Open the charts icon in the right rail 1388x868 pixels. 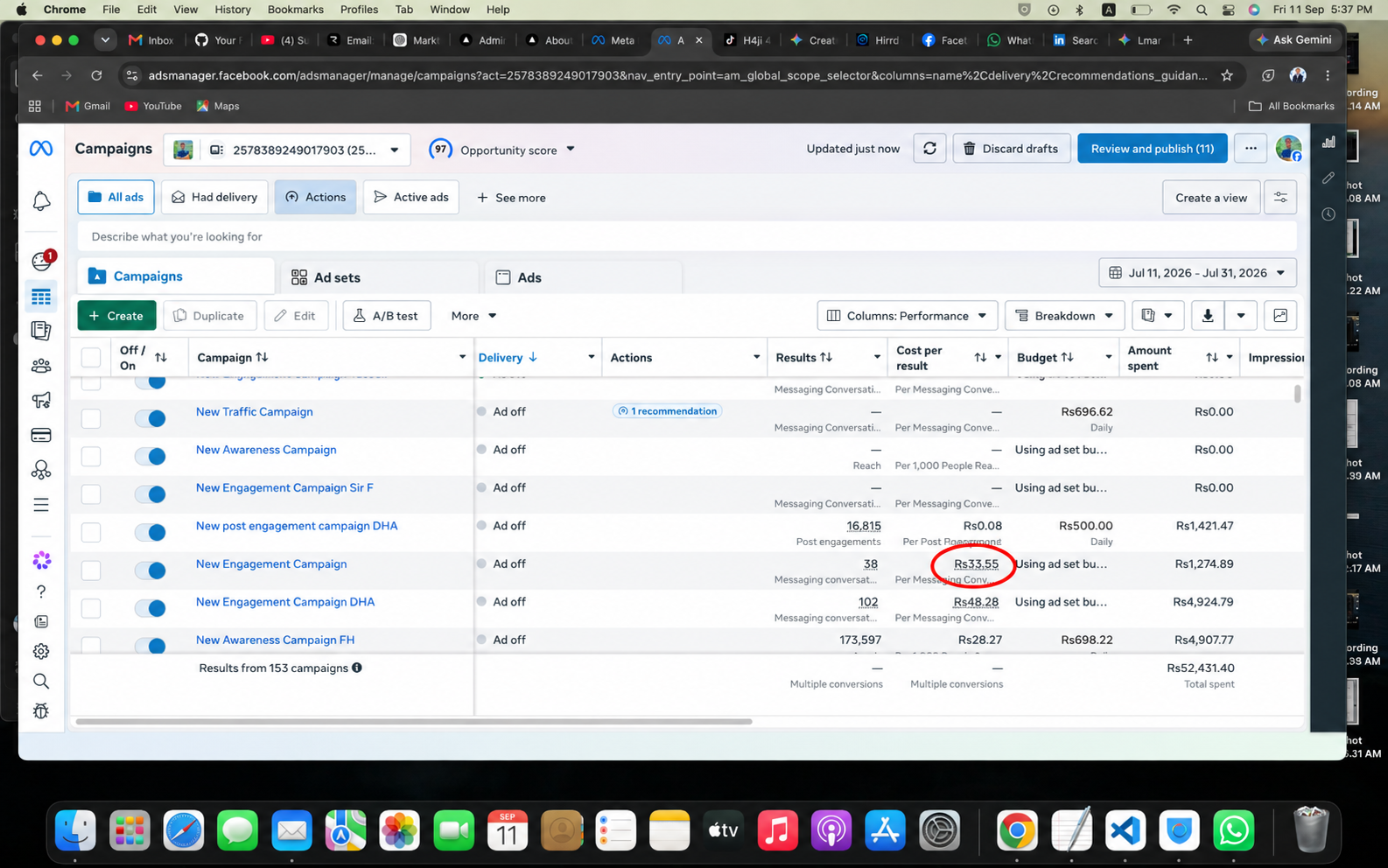click(1328, 142)
